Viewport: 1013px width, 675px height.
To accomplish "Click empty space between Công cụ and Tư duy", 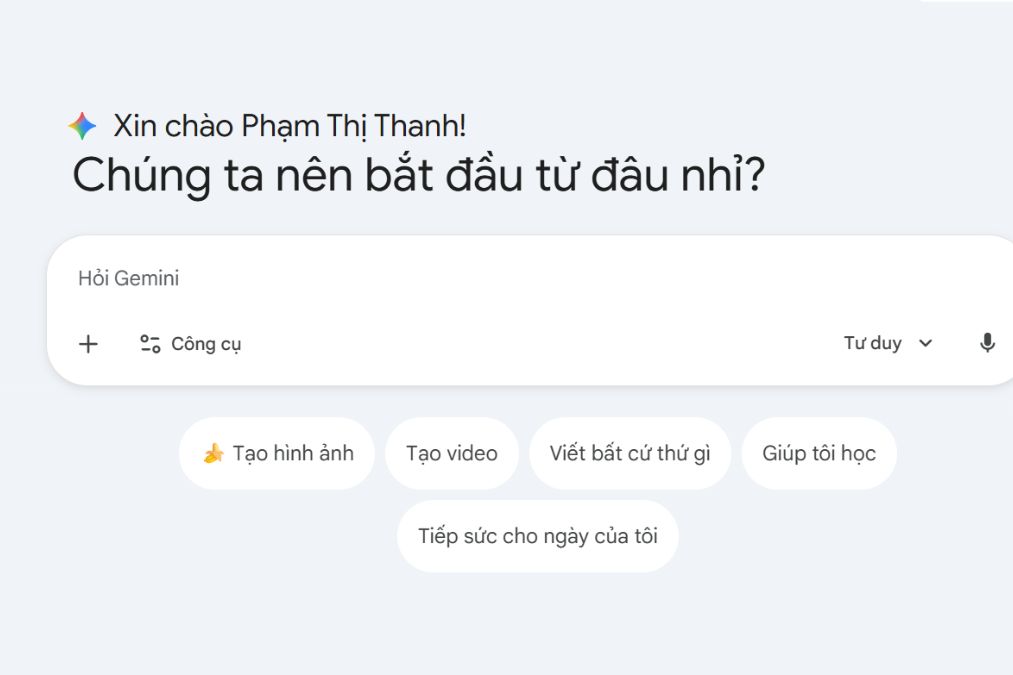I will click(540, 344).
